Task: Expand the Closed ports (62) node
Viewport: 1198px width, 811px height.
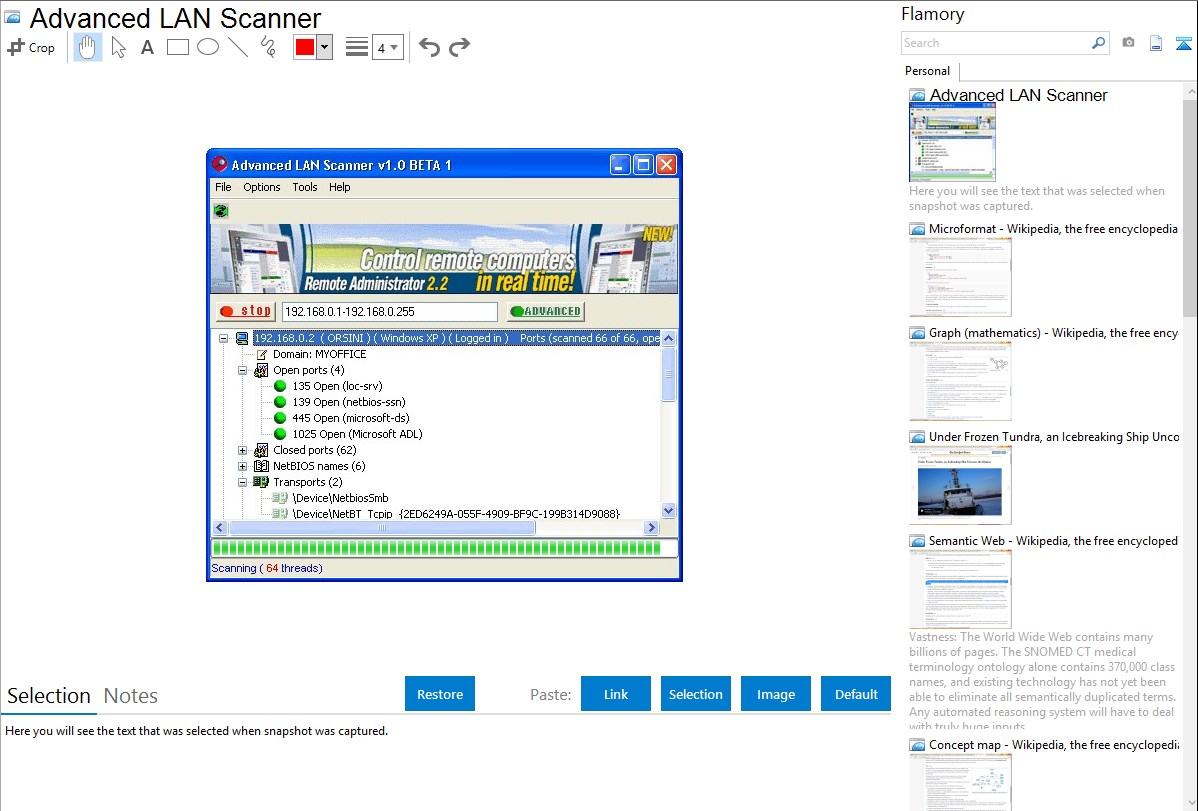Action: [242, 450]
